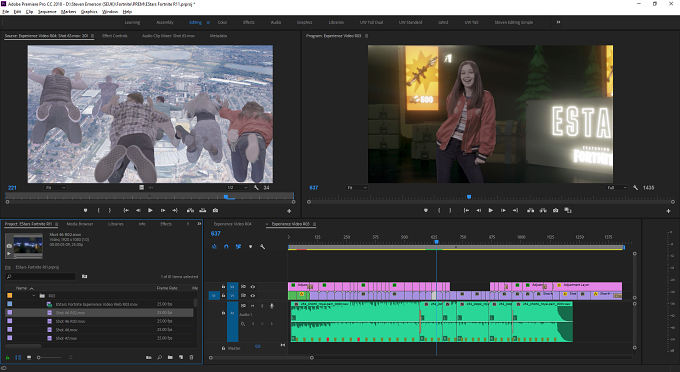Open Program monitor settings wrench
The height and width of the screenshot is (372, 680).
635,188
